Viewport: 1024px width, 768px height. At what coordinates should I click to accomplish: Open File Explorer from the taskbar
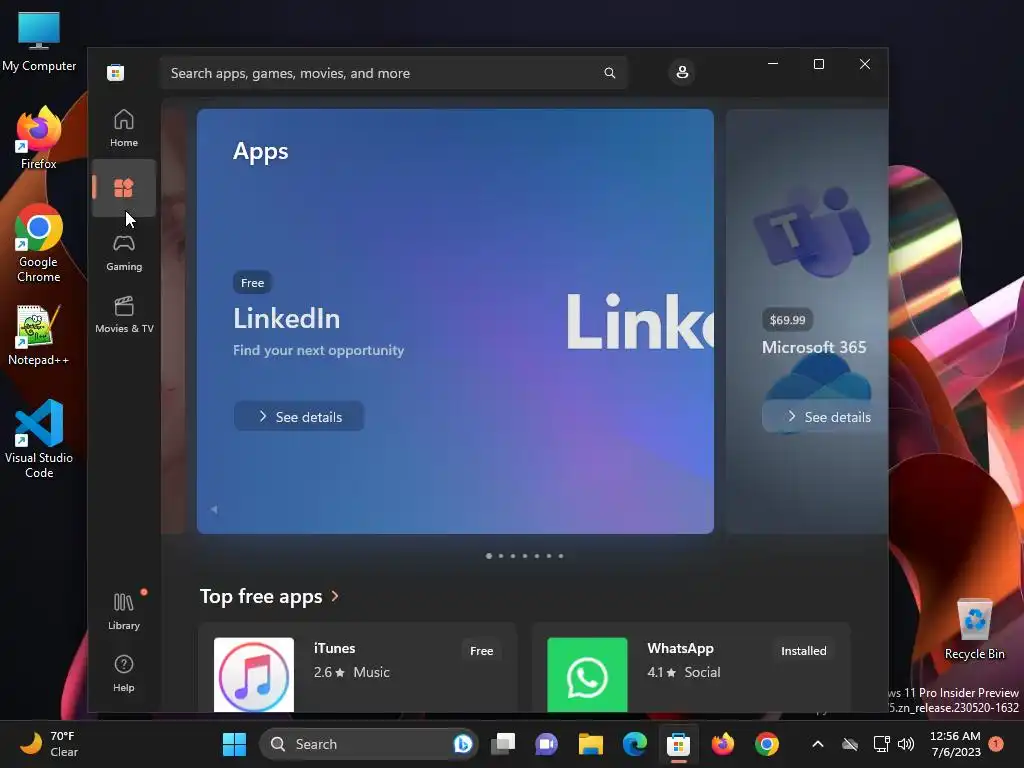590,744
